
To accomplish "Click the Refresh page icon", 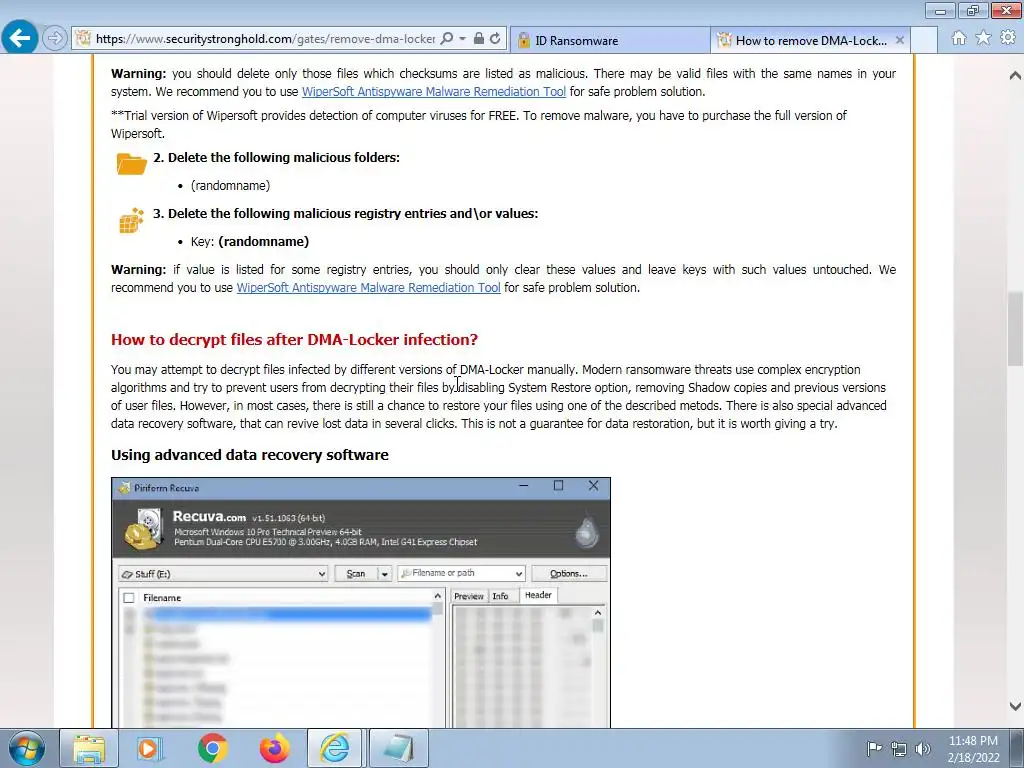I will tap(495, 39).
